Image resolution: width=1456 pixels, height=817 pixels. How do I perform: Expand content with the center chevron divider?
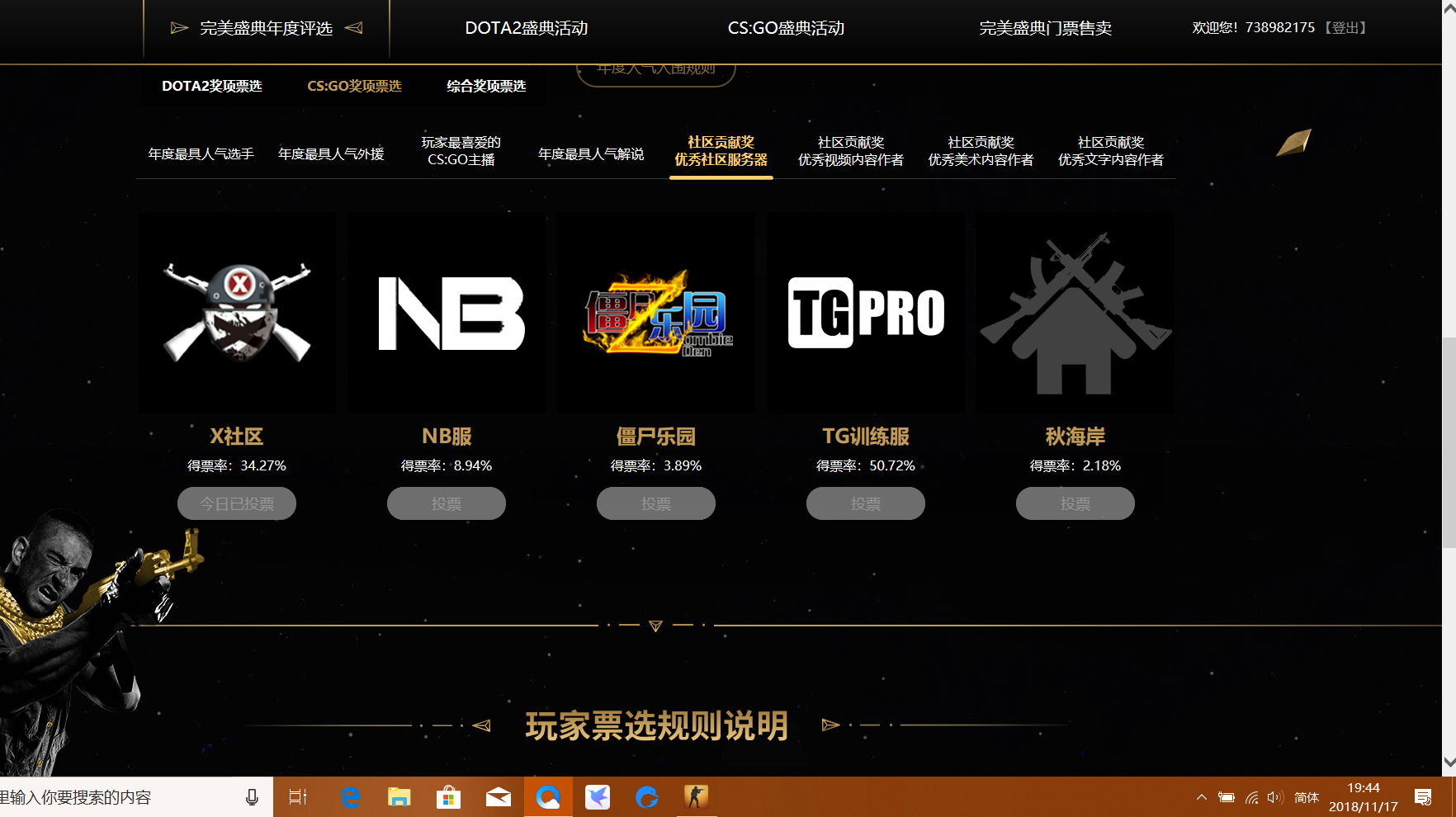655,626
